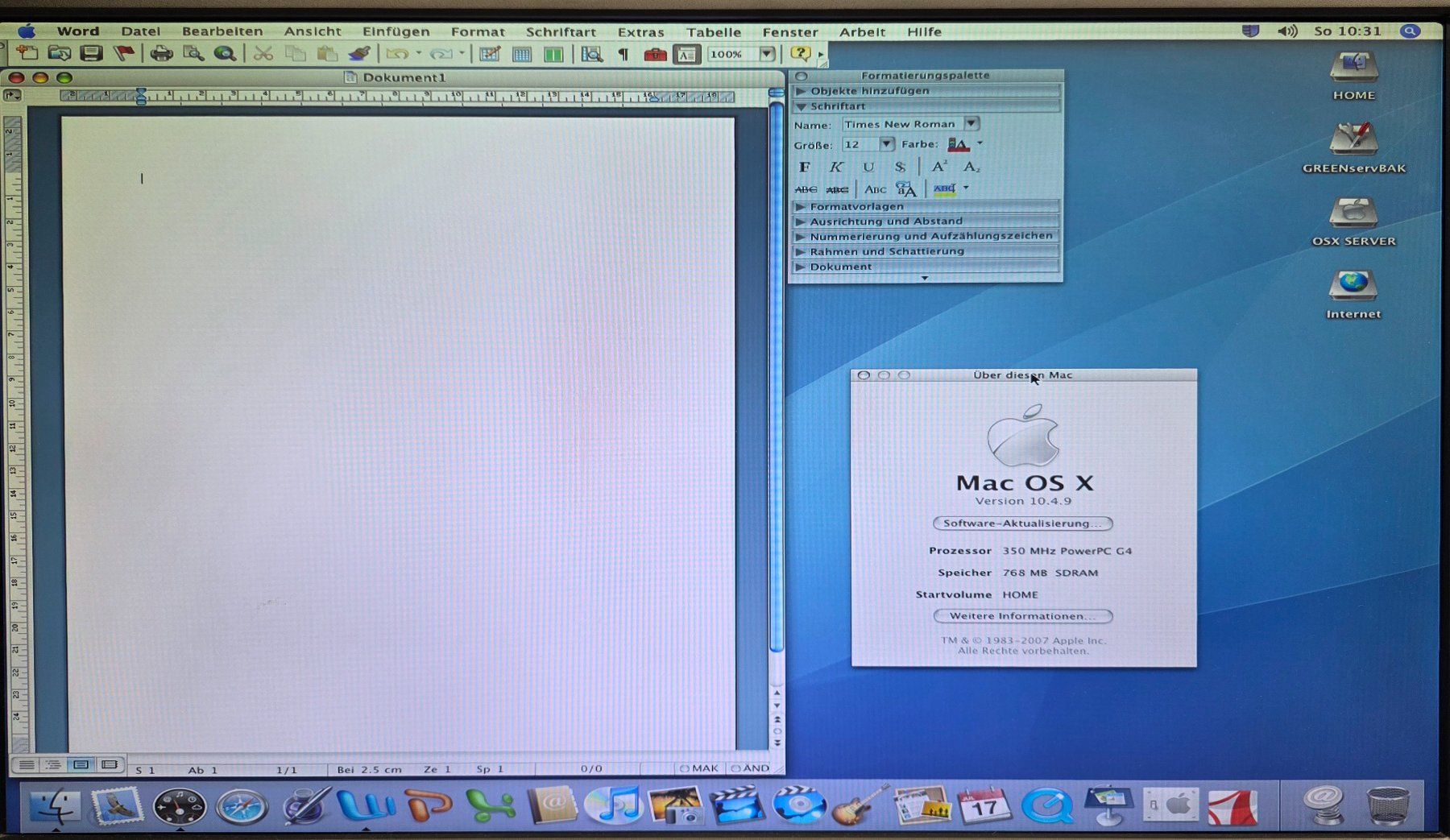Click the Software-Aktualisierung button
The height and width of the screenshot is (840, 1450).
(1023, 523)
